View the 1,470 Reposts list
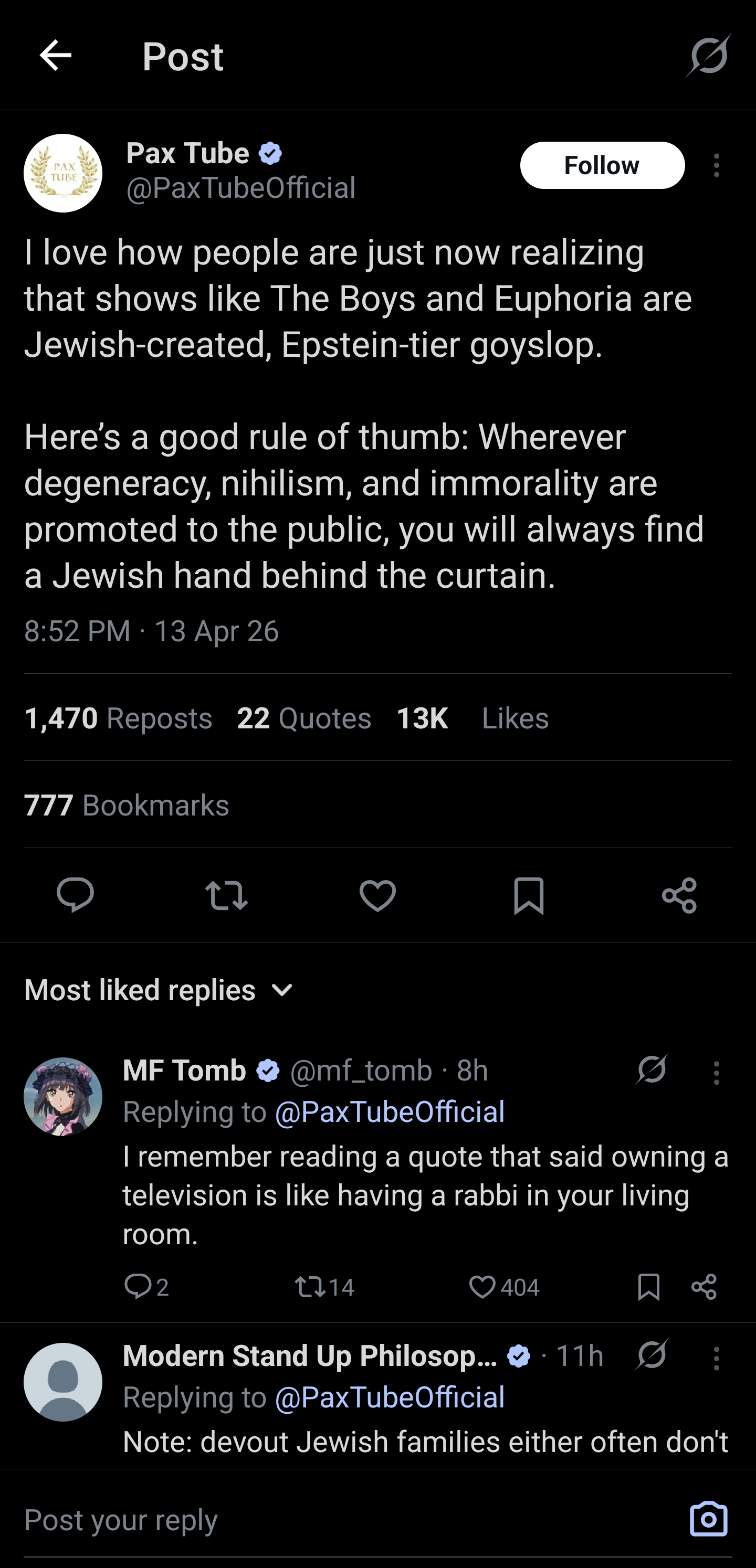 point(118,718)
